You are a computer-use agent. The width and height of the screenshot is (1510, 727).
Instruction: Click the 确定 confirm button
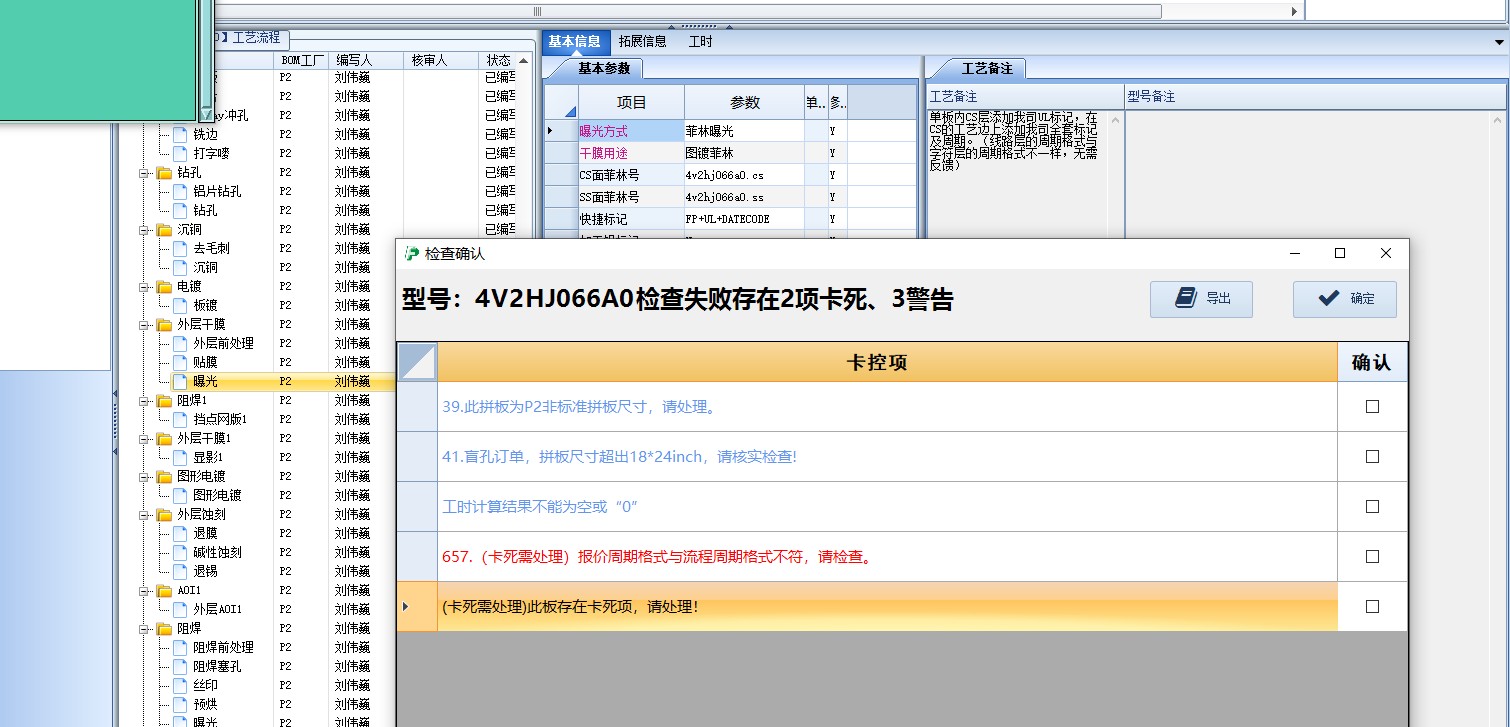pos(1345,299)
